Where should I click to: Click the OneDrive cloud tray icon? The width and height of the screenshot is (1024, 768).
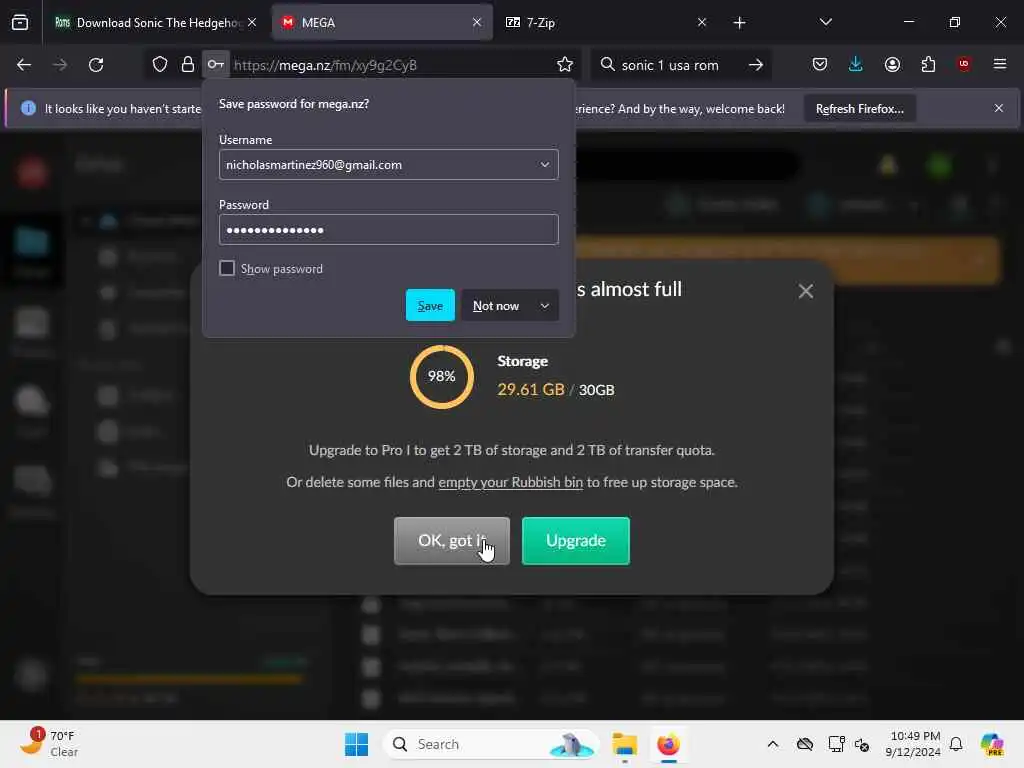click(805, 744)
